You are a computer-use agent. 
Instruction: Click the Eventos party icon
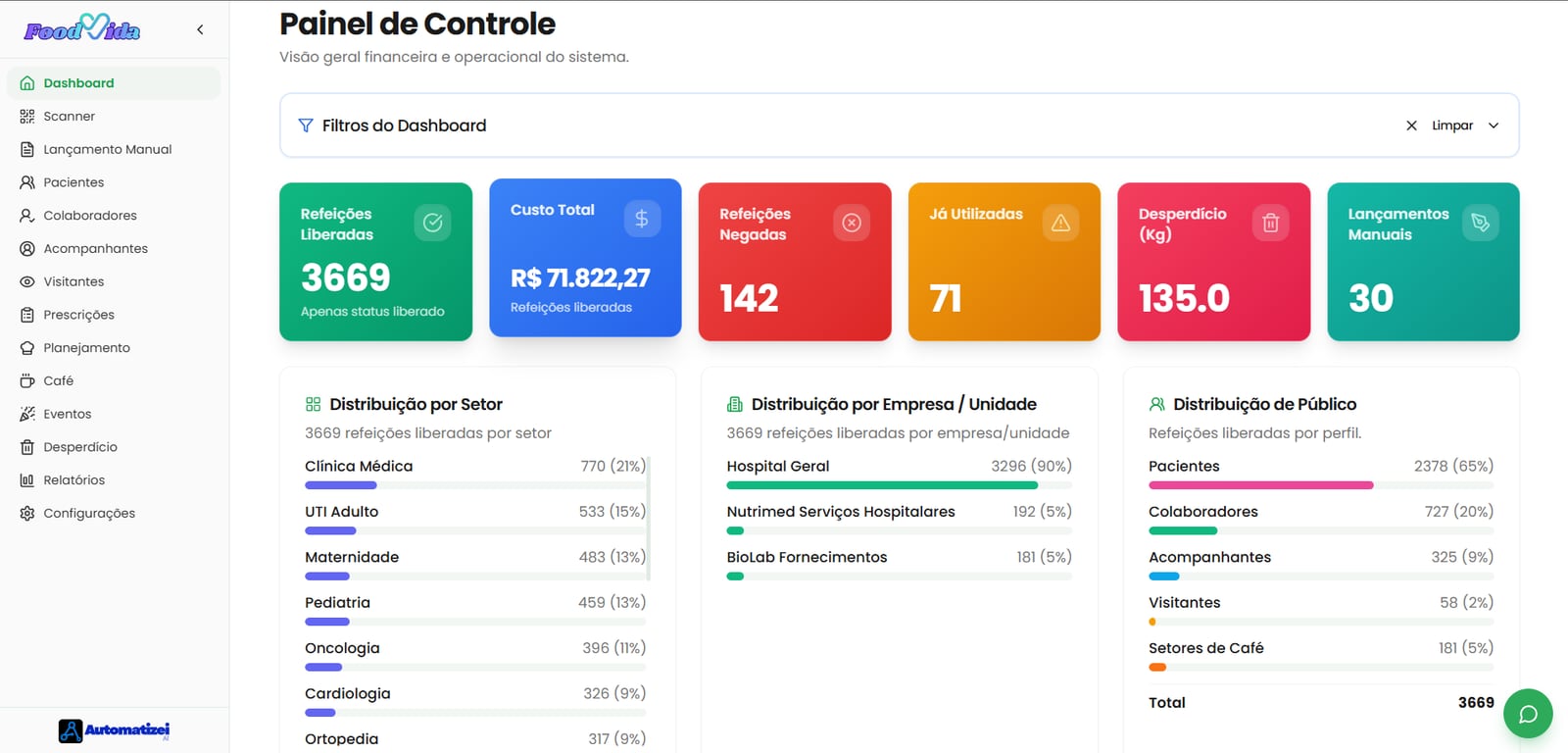point(27,414)
